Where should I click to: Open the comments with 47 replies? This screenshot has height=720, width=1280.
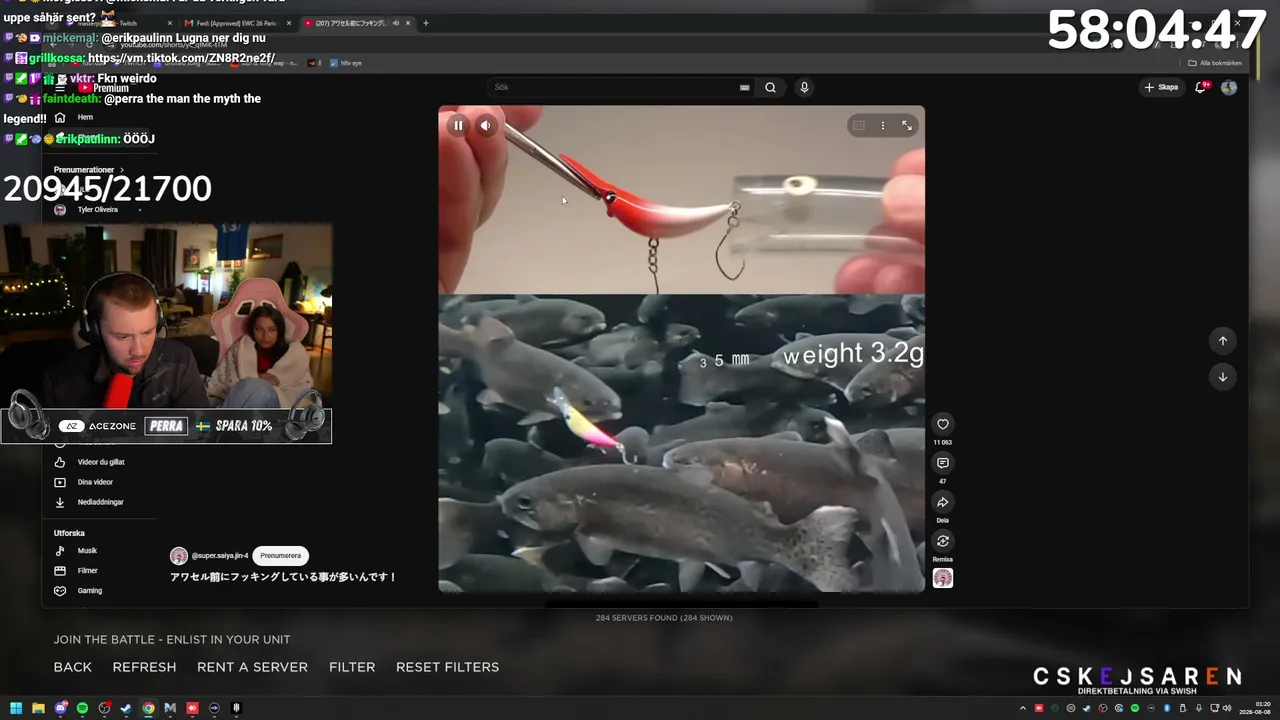[x=942, y=463]
